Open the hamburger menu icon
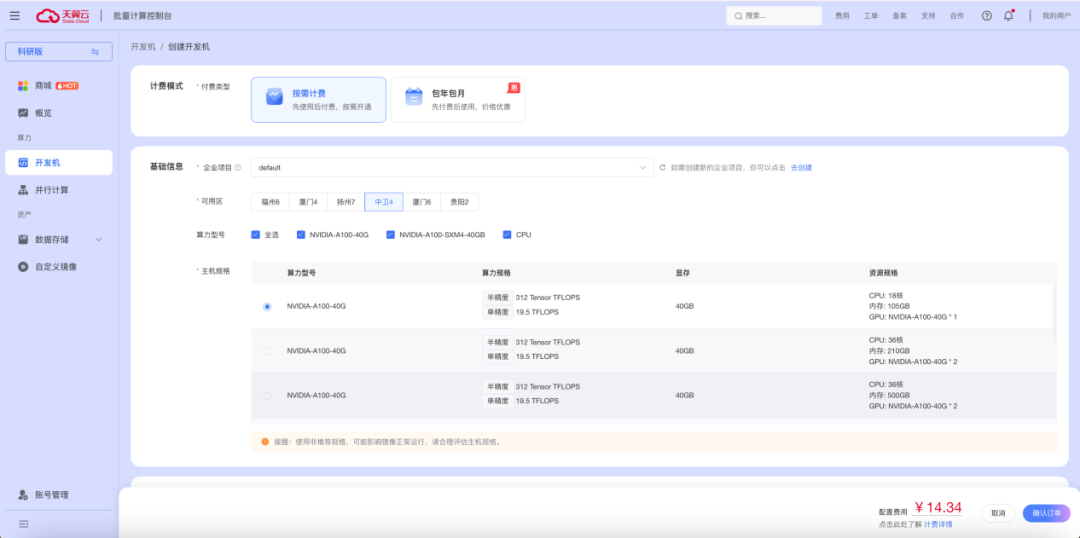The image size is (1080, 538). point(14,15)
